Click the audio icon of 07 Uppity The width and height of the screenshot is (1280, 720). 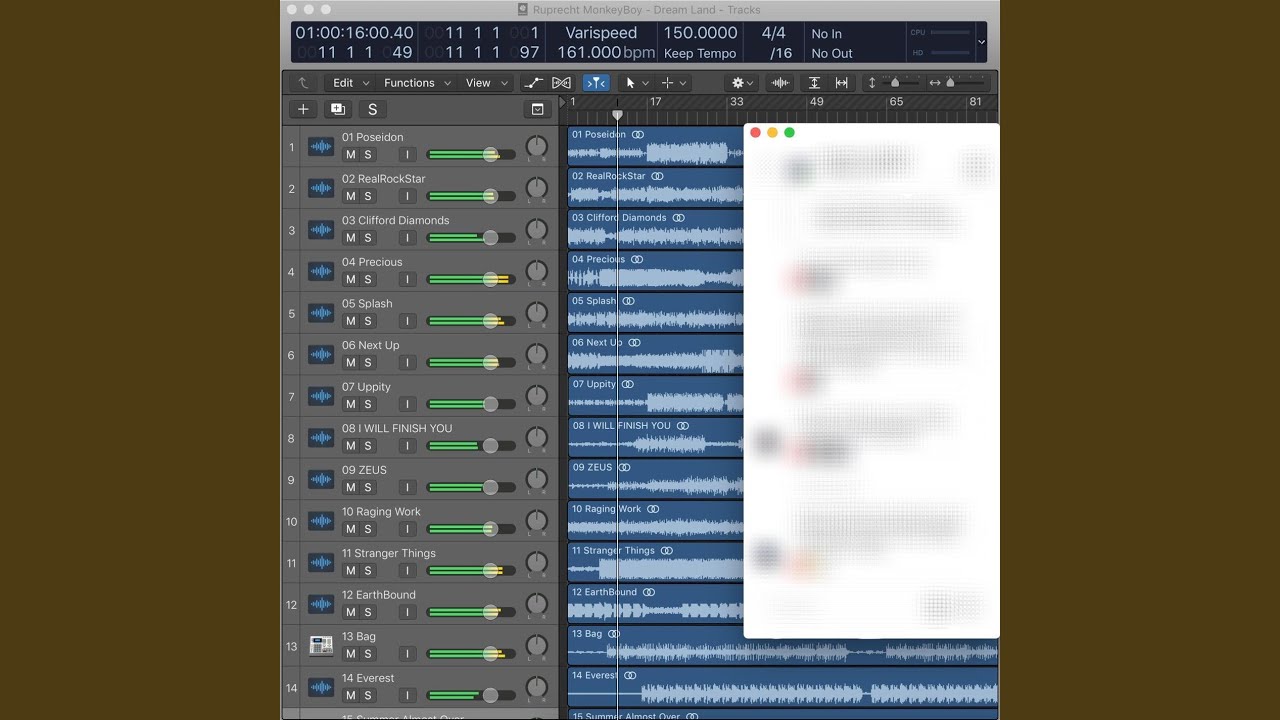(321, 396)
